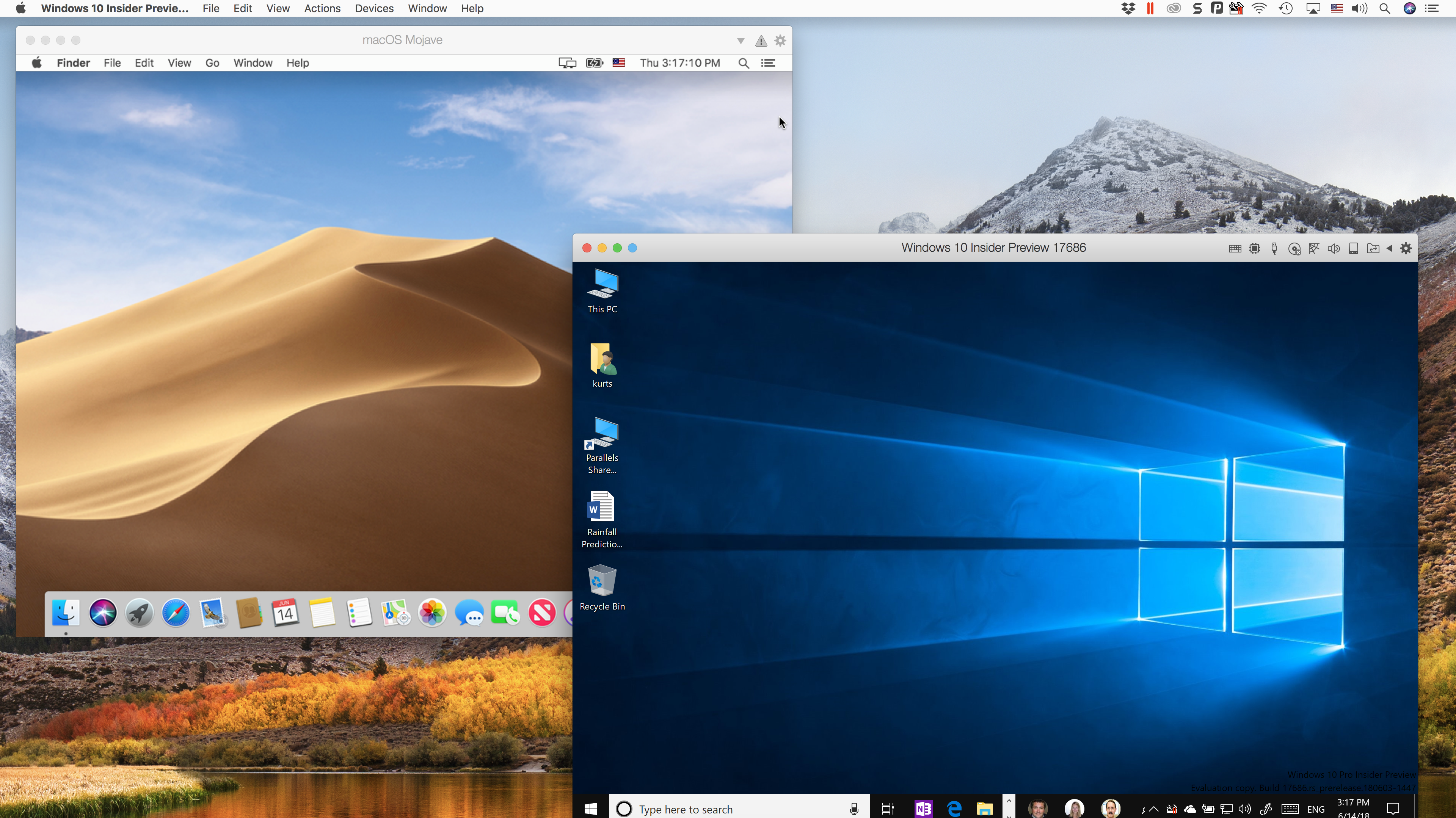Click the network spiderweb icon in VM titlebar
The width and height of the screenshot is (1456, 818).
[x=1313, y=249]
